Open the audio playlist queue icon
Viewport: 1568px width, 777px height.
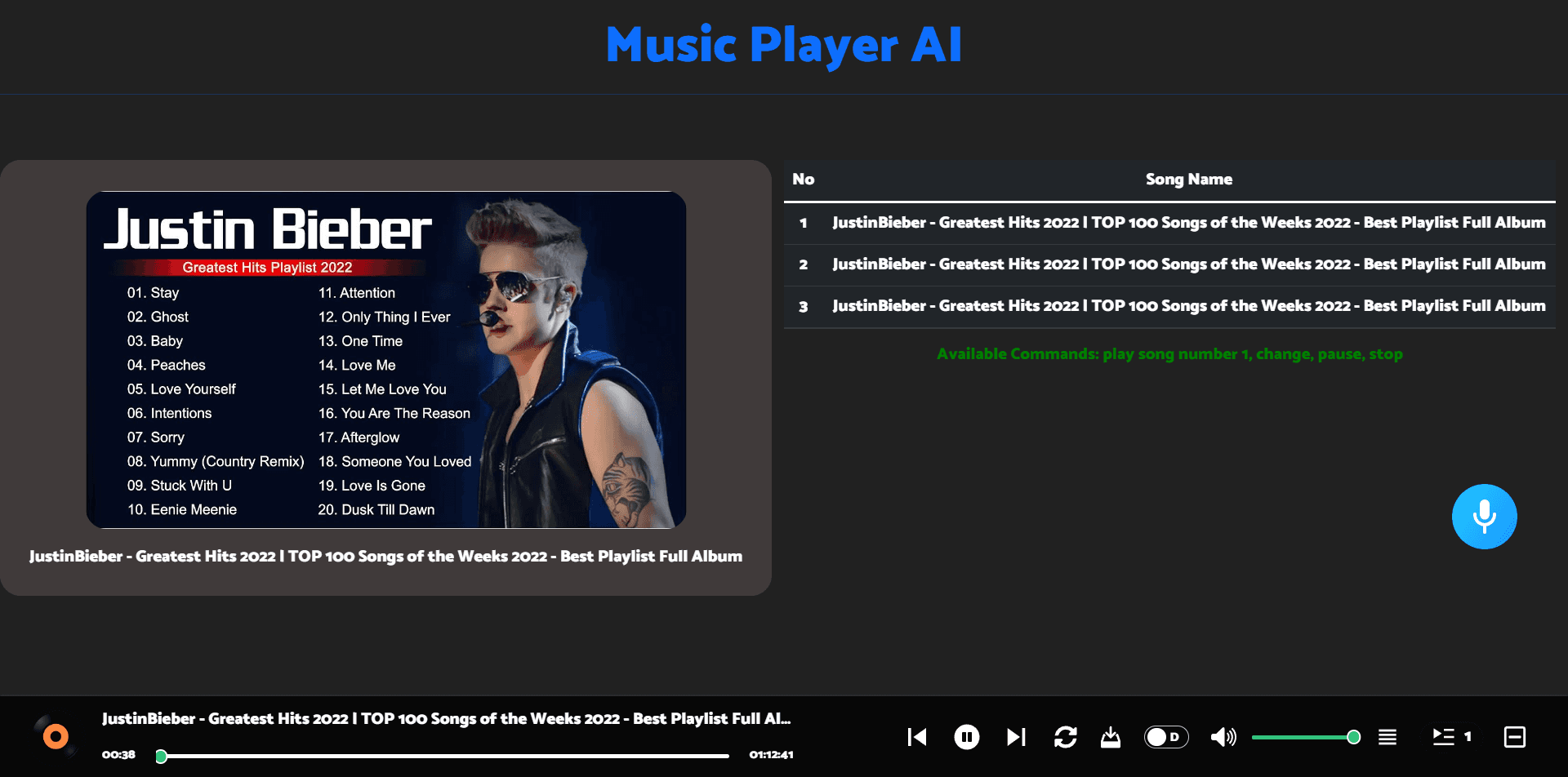(x=1452, y=737)
